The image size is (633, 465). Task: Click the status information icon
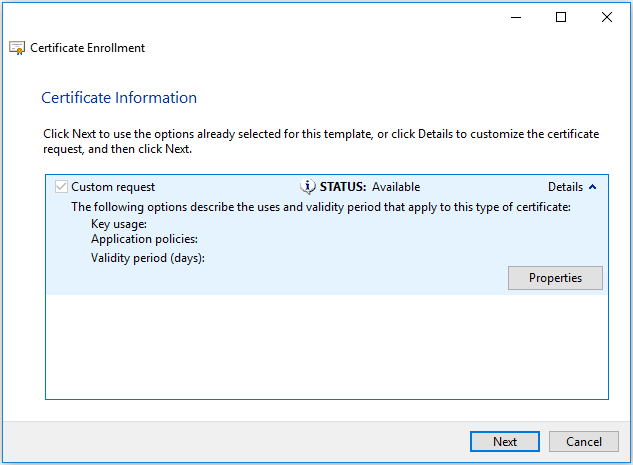point(308,187)
